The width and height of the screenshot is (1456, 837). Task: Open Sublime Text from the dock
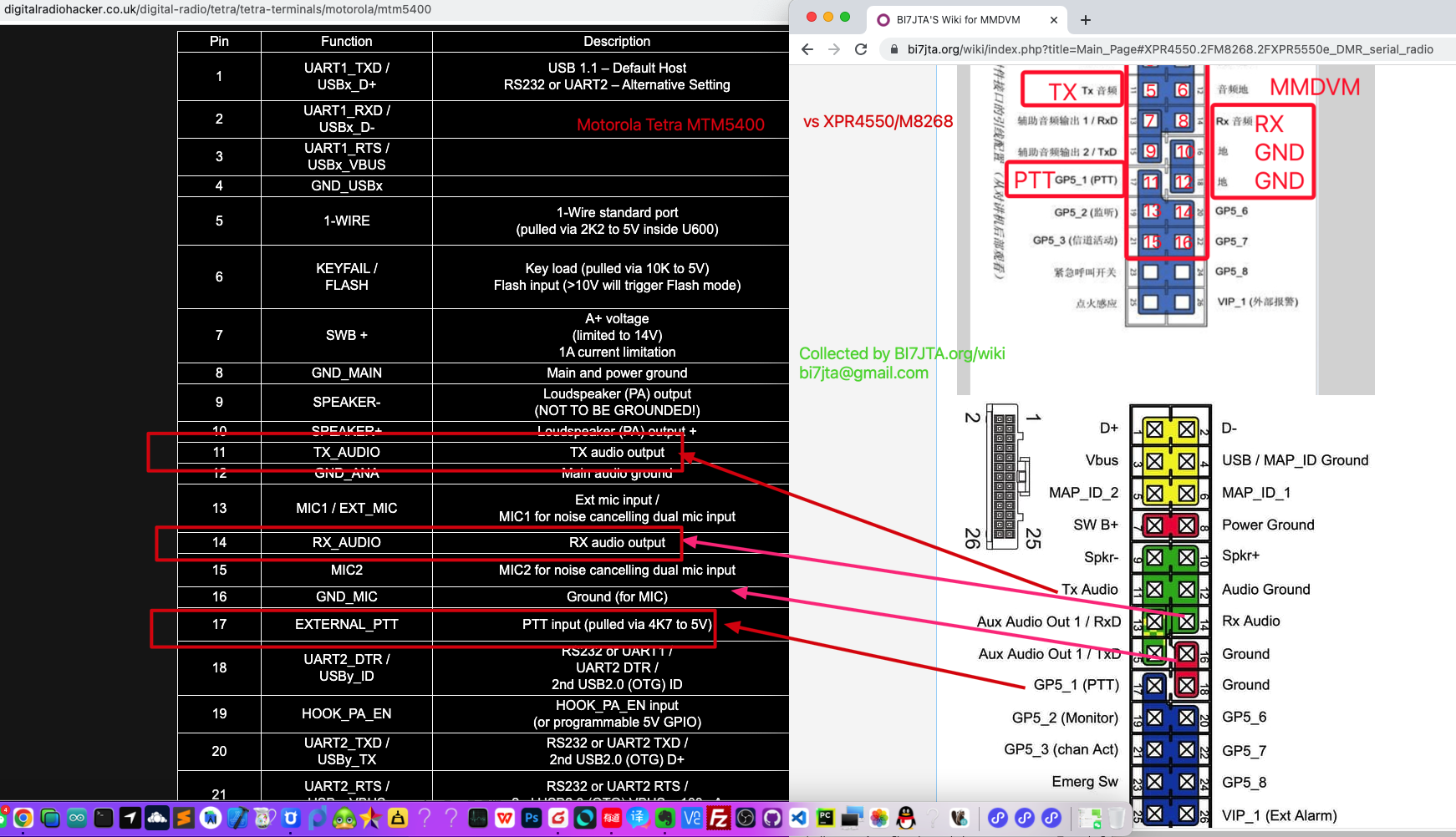[184, 818]
